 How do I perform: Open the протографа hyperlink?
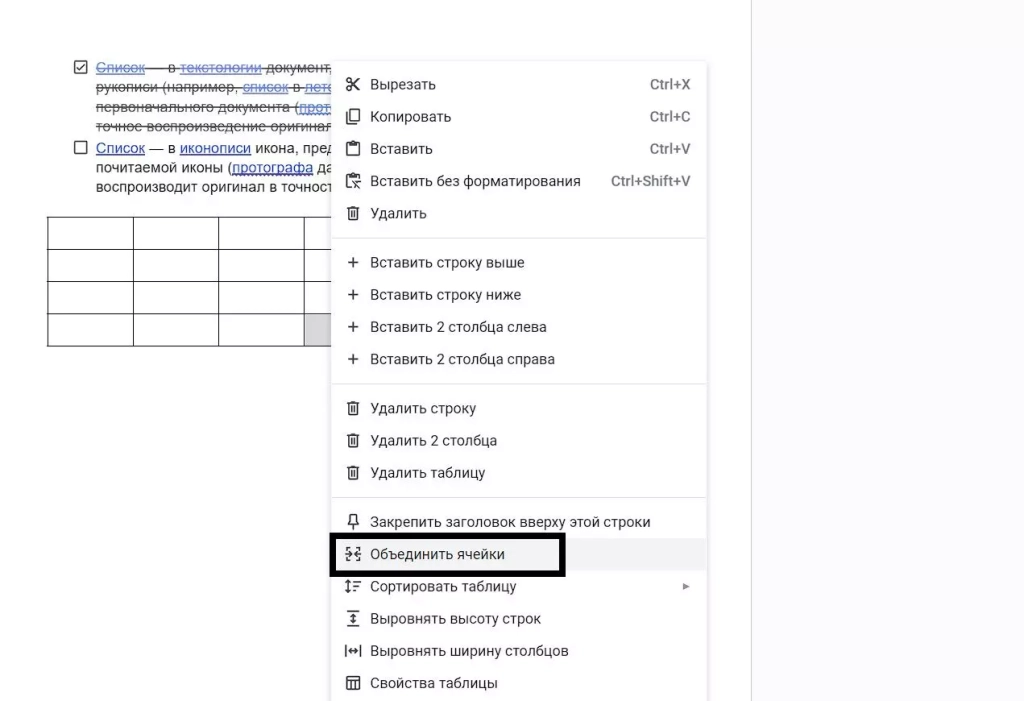tap(273, 167)
